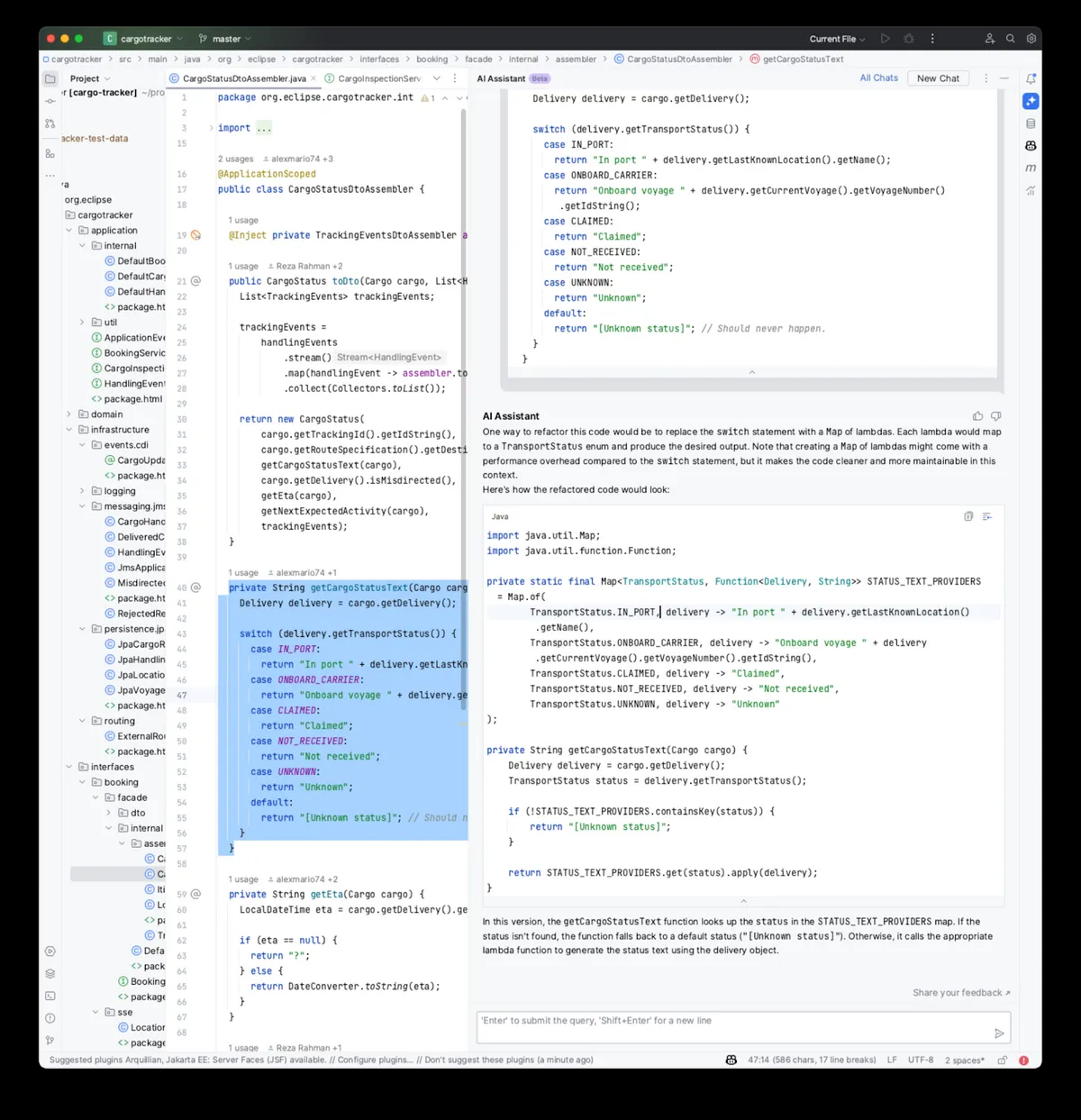Collapse the application folder in tree
1081x1120 pixels.
(x=69, y=231)
